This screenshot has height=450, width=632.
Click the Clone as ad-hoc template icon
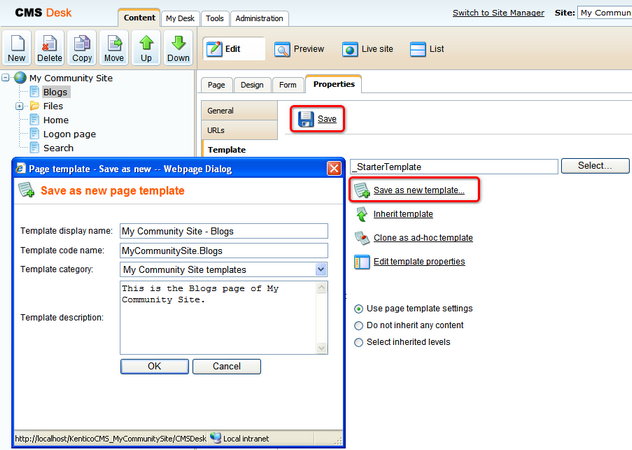tap(362, 238)
